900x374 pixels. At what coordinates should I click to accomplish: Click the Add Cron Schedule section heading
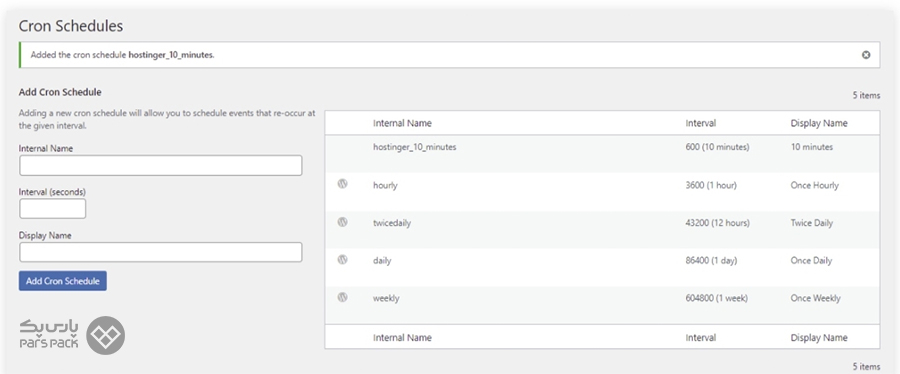60,92
